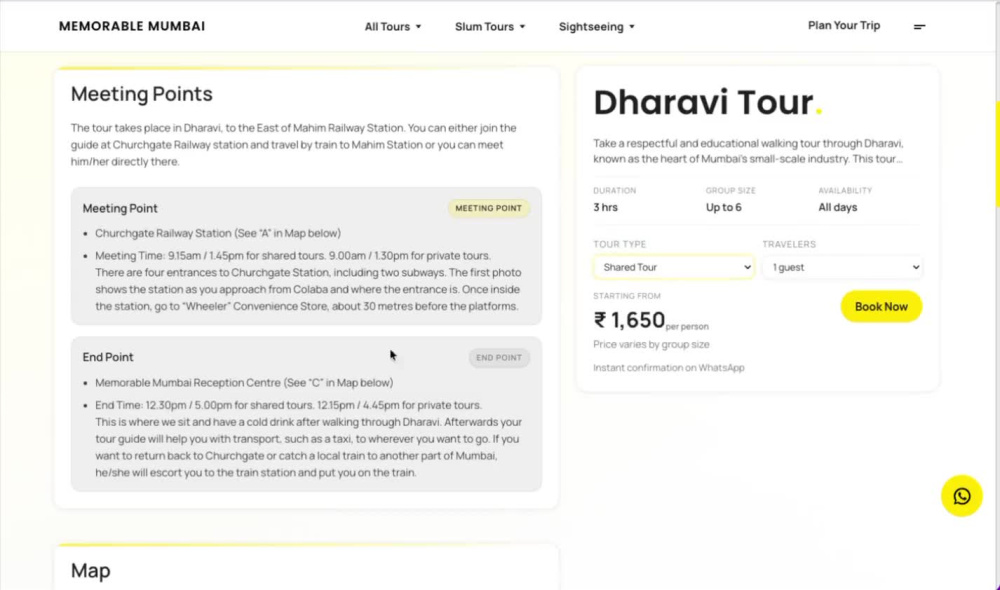Click 'Instant confirmation on WhatsApp' text
Image resolution: width=1000 pixels, height=590 pixels.
coord(668,367)
